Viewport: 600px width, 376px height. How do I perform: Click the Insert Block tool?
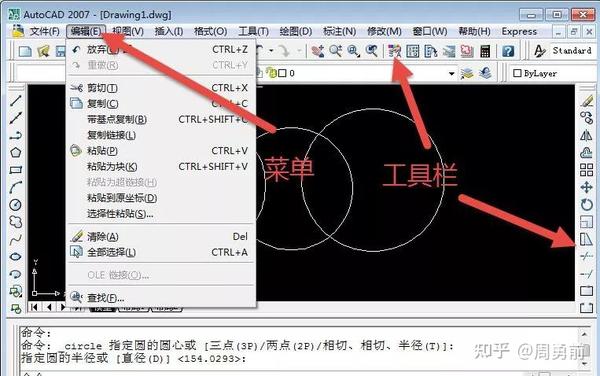[15, 291]
